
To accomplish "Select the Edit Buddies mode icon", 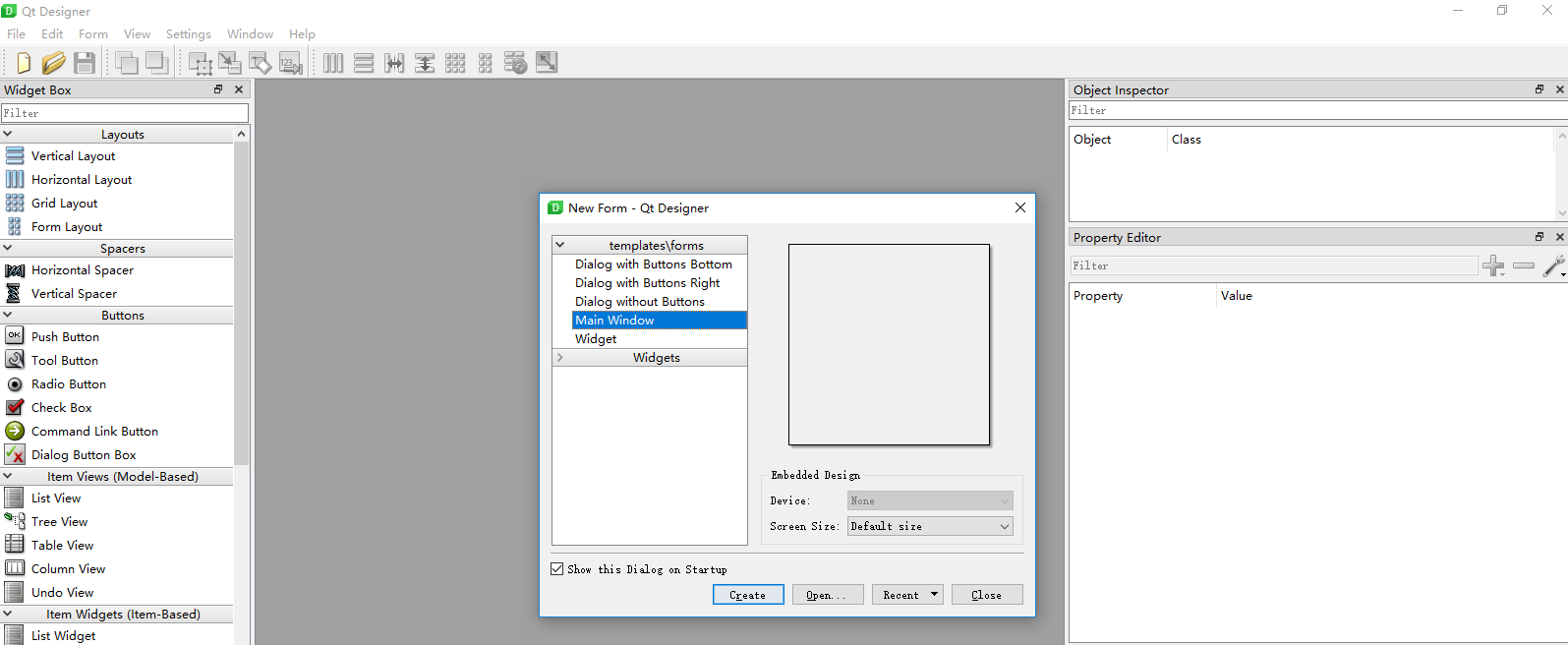I will tap(261, 63).
